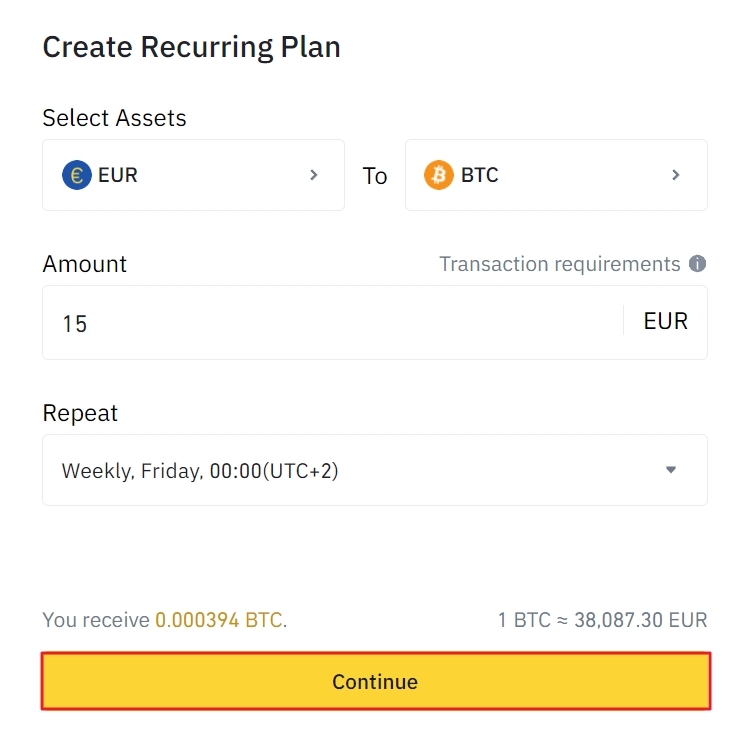746x739 pixels.
Task: Click the blue Euro coin icon
Action: [x=77, y=176]
